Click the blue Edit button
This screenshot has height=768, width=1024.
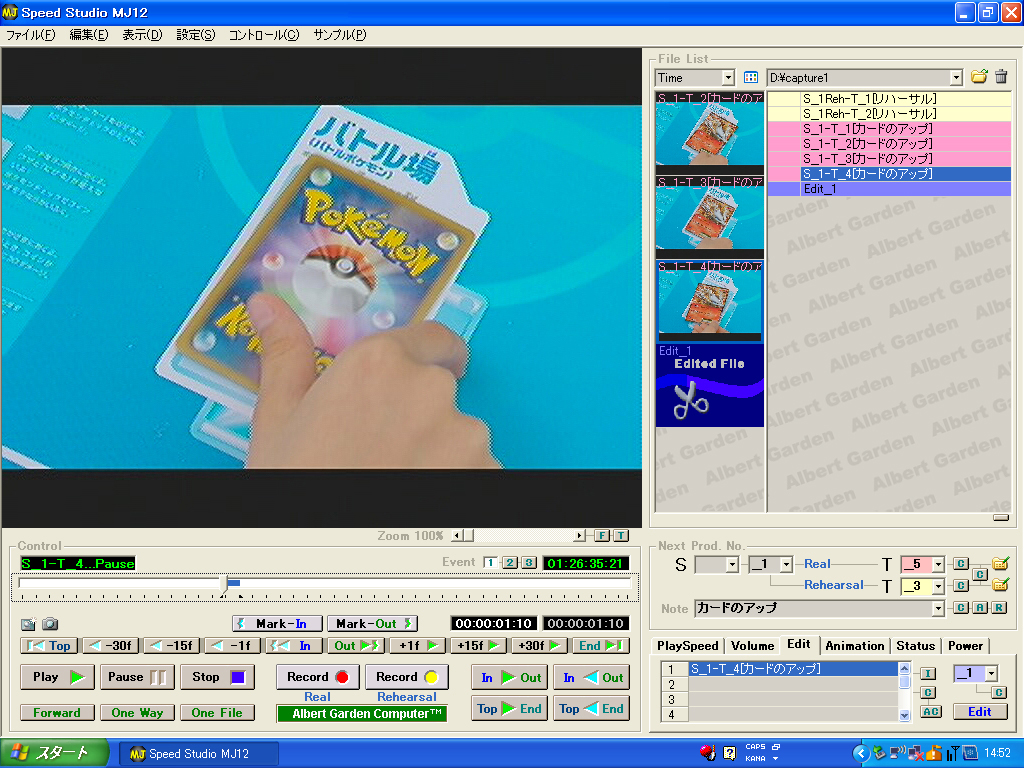point(979,712)
